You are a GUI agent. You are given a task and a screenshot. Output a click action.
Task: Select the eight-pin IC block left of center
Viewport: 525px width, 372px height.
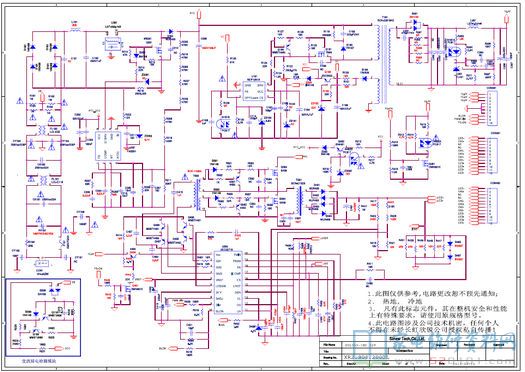pos(108,146)
